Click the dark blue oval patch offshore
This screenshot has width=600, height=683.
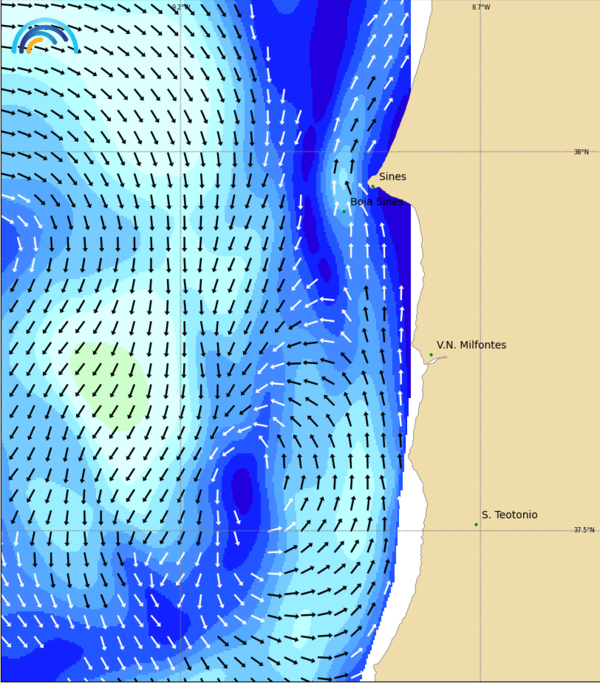(x=242, y=488)
